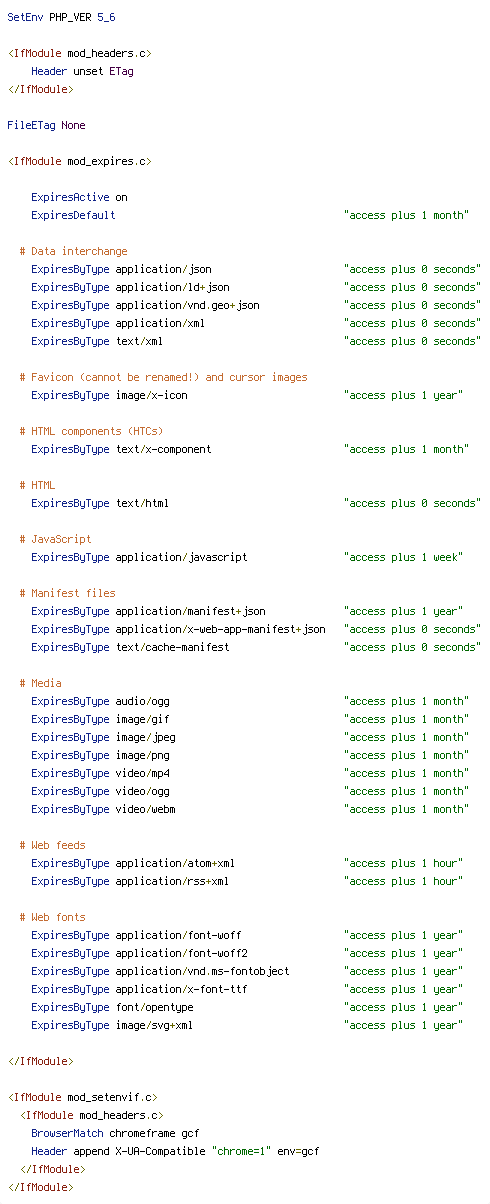Click the application/font-woff2 line

[247, 954]
